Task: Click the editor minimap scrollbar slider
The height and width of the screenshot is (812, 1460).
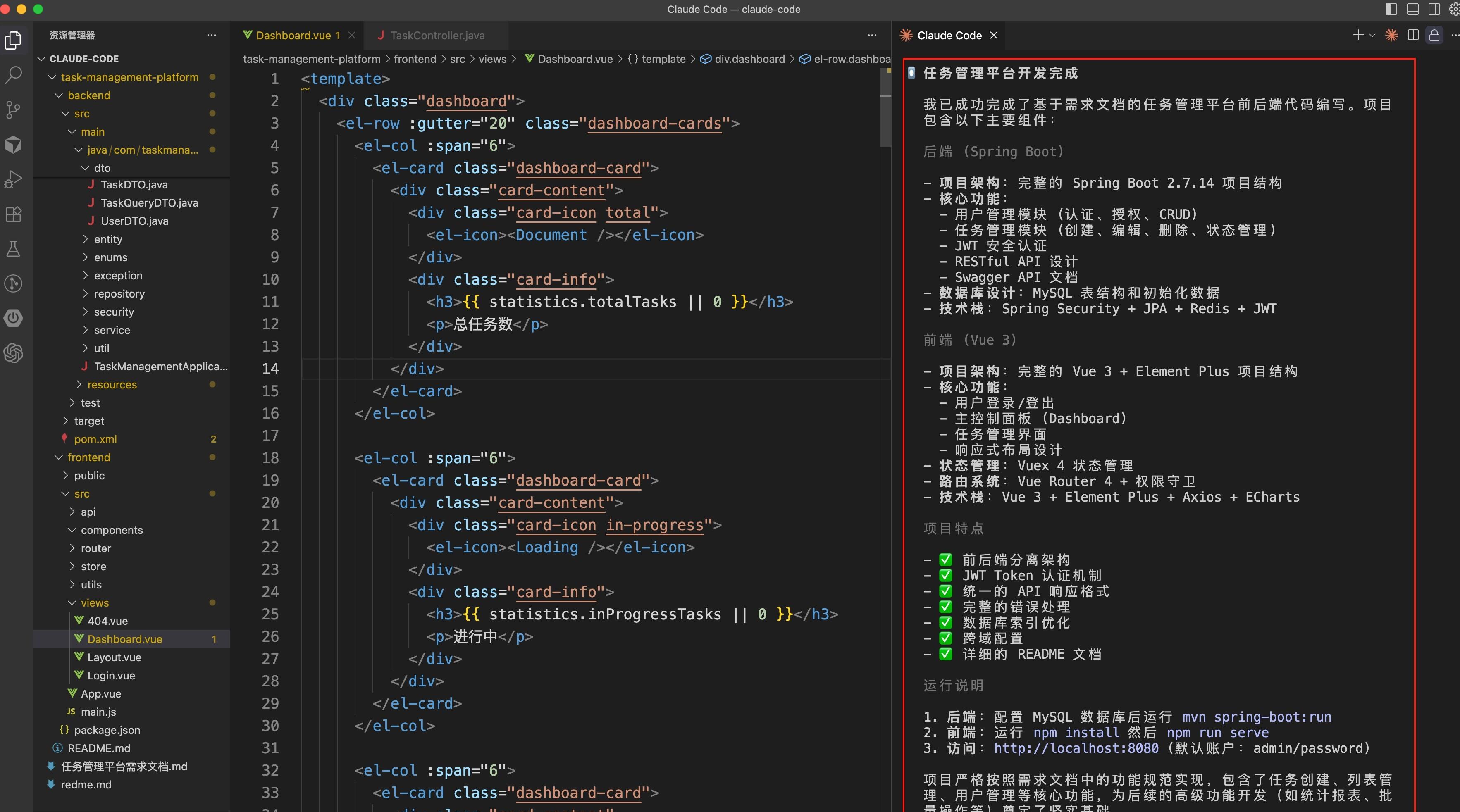Action: tap(885, 108)
